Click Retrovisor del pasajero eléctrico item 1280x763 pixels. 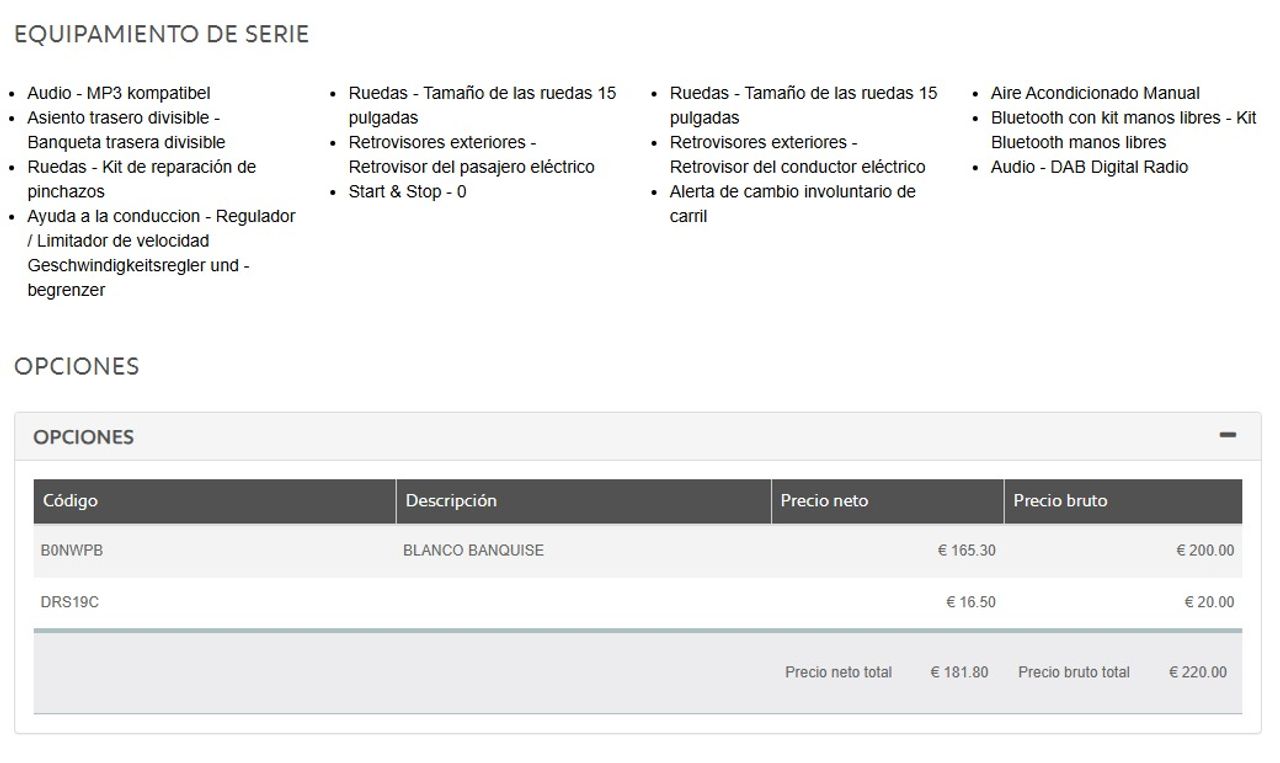click(471, 155)
